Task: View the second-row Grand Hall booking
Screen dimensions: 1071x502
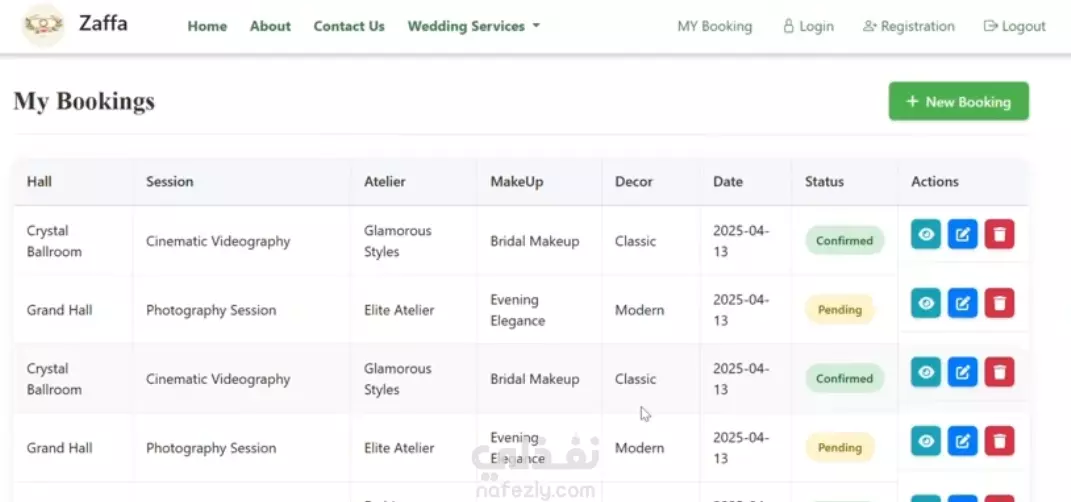Action: (926, 303)
